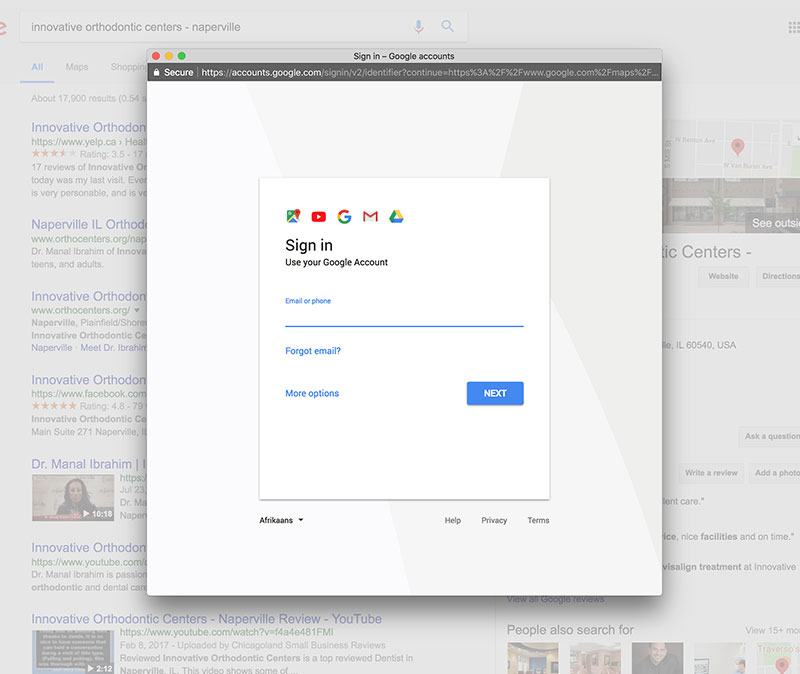Click the Google G icon in sign-in card

(344, 217)
